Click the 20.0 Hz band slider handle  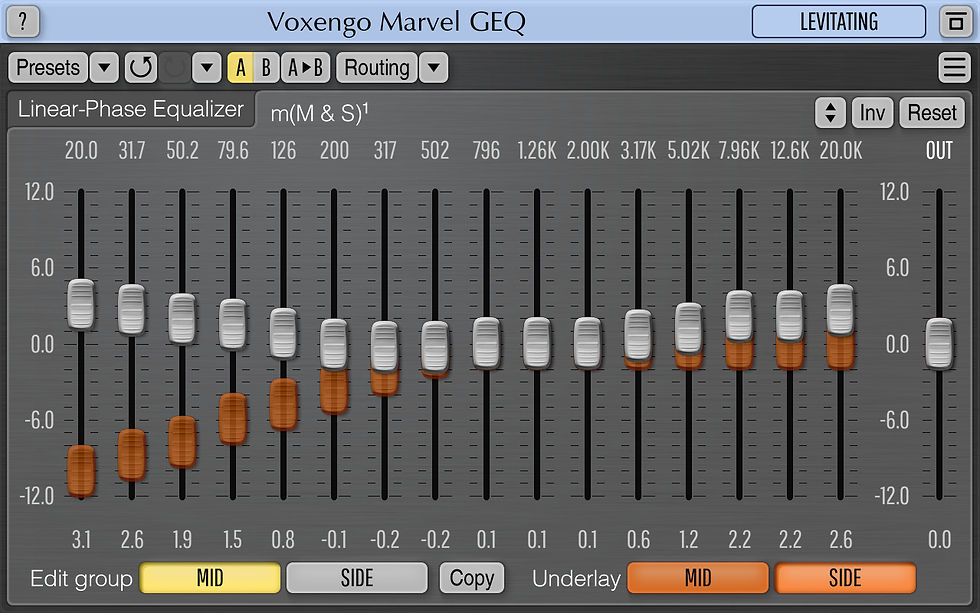tap(81, 304)
